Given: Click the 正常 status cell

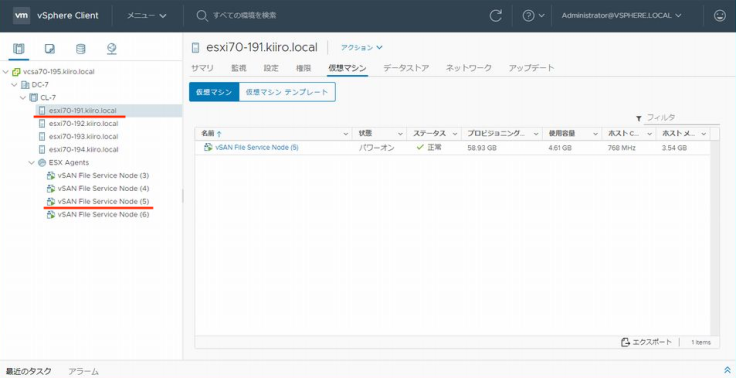Looking at the screenshot, I should [x=429, y=147].
